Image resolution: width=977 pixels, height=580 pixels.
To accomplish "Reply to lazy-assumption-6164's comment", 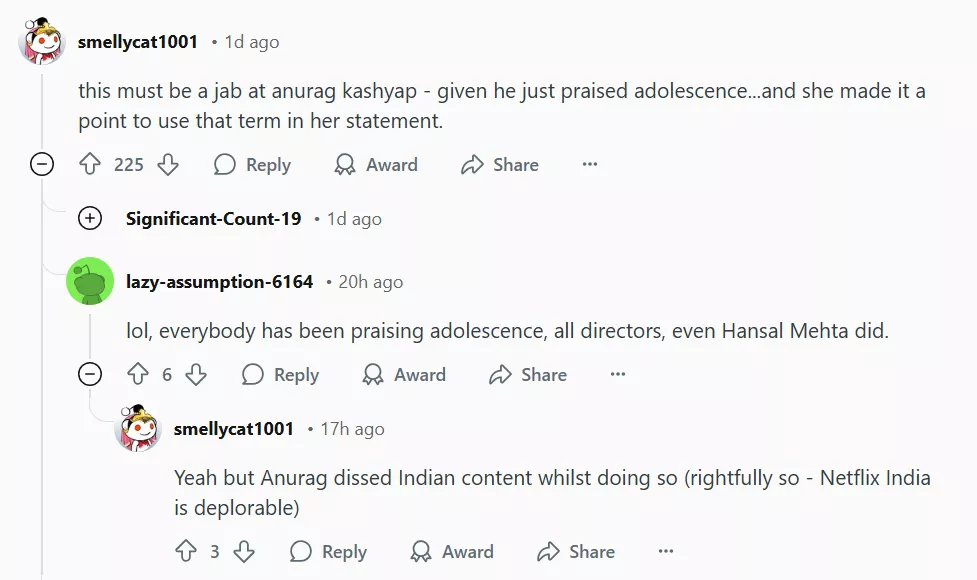I will (280, 375).
